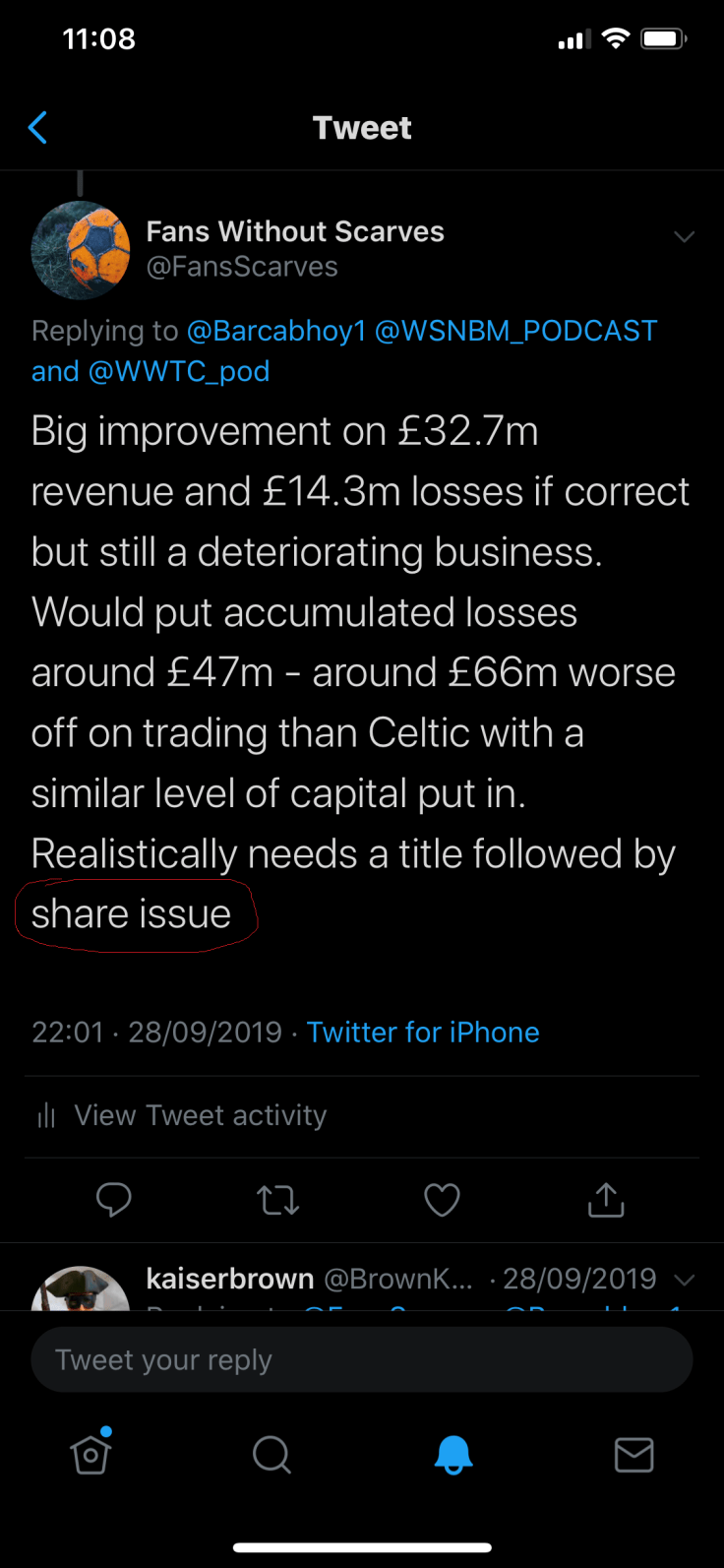Open the @WWTC_pod mention link
Screen dimensions: 724x1568
click(x=179, y=371)
